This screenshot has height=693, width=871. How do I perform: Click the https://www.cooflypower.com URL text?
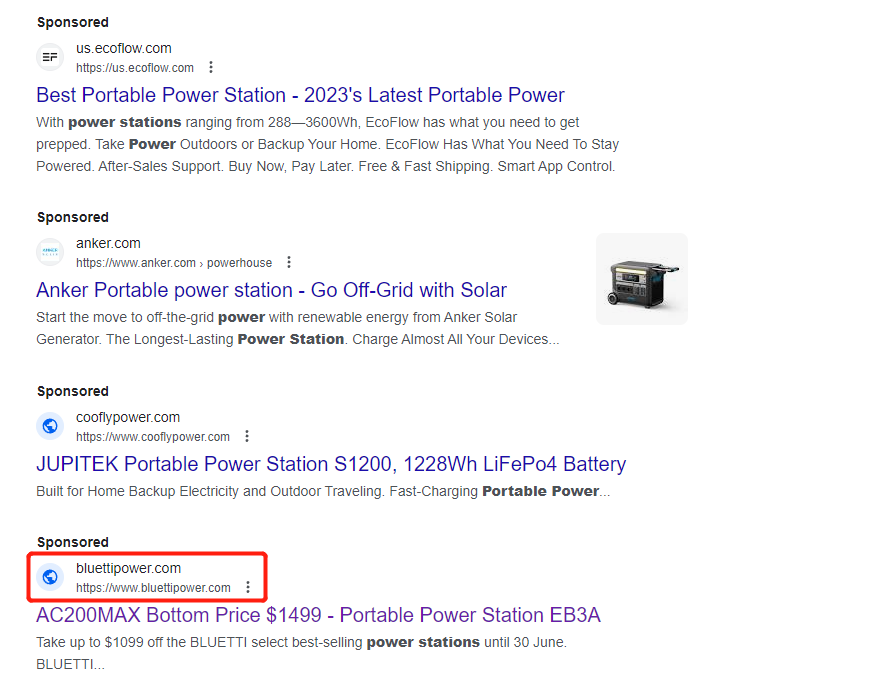pos(153,437)
